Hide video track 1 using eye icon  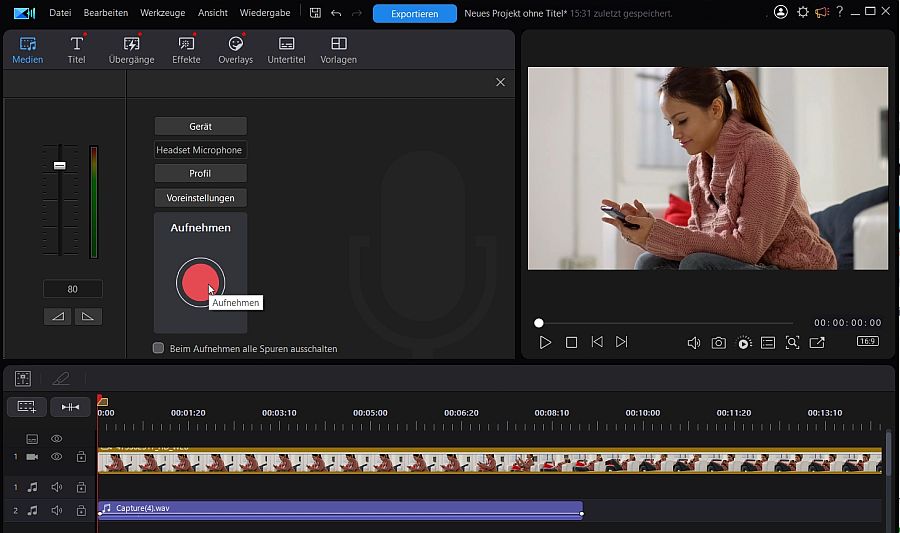click(x=57, y=457)
